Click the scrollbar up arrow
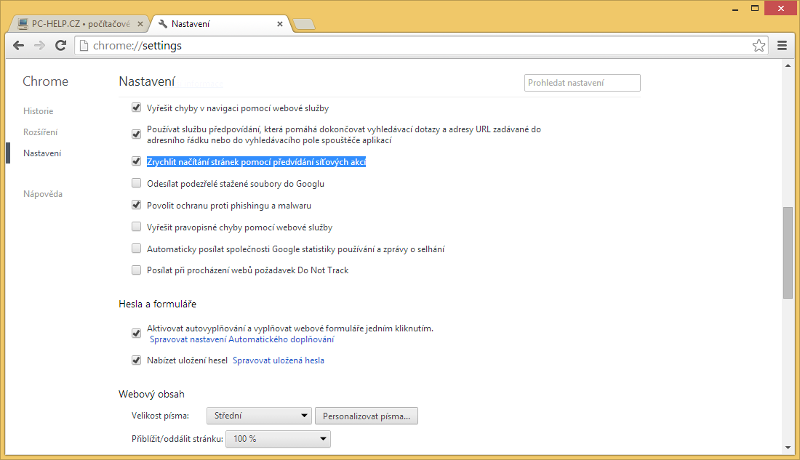This screenshot has height=460, width=800. pyautogui.click(x=788, y=65)
